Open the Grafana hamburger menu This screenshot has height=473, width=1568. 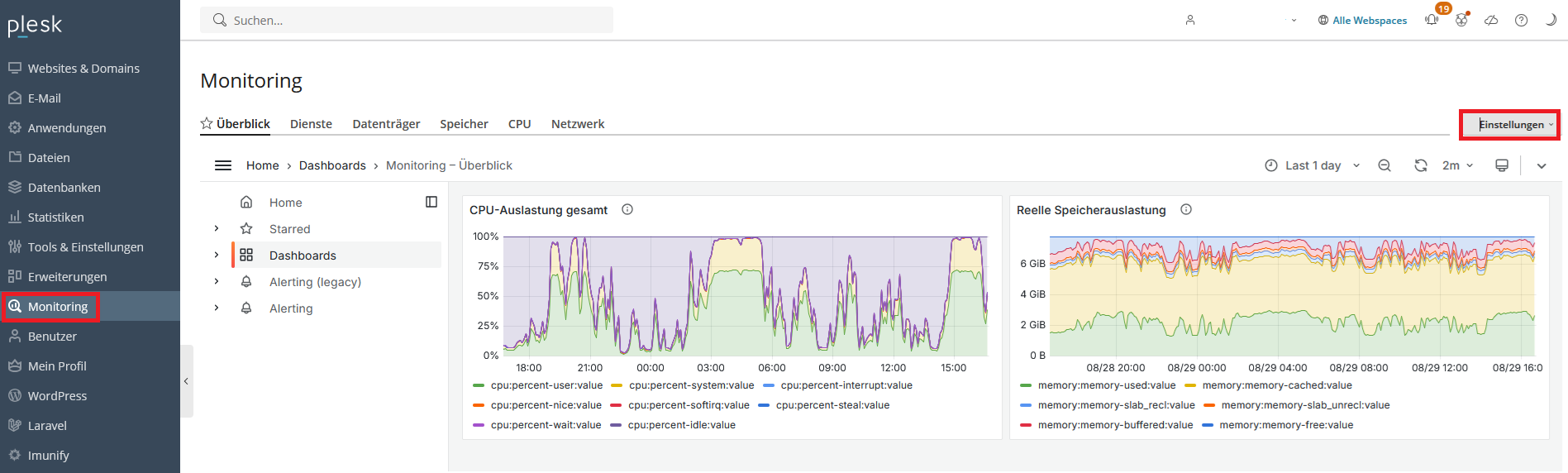[x=223, y=165]
